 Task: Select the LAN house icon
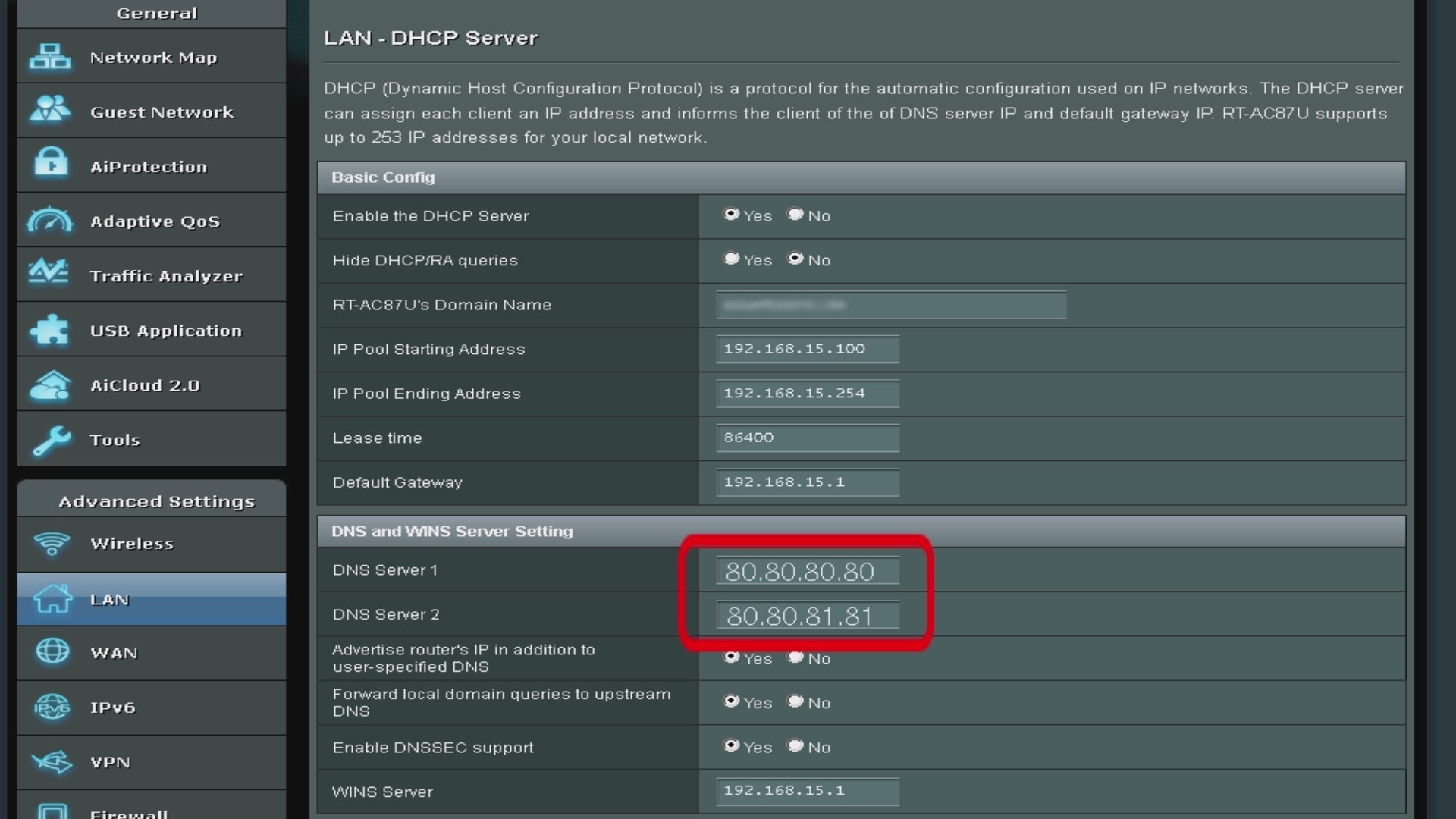pos(52,598)
